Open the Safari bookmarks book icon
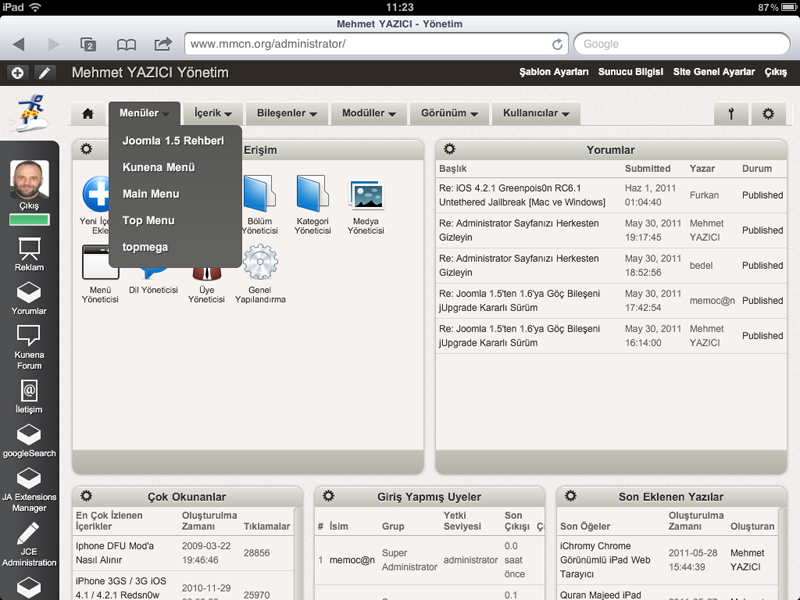The width and height of the screenshot is (800, 600). pos(126,45)
